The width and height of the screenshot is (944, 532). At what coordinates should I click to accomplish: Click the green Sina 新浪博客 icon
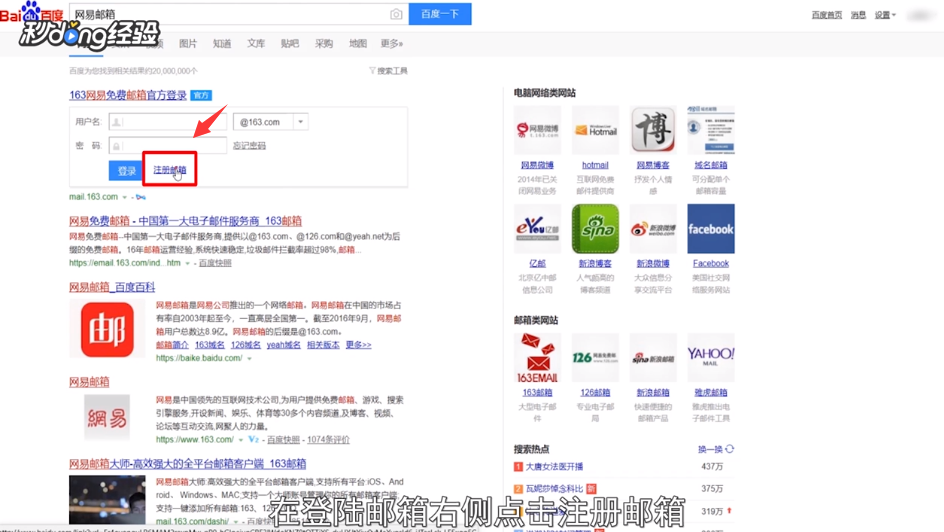point(595,229)
